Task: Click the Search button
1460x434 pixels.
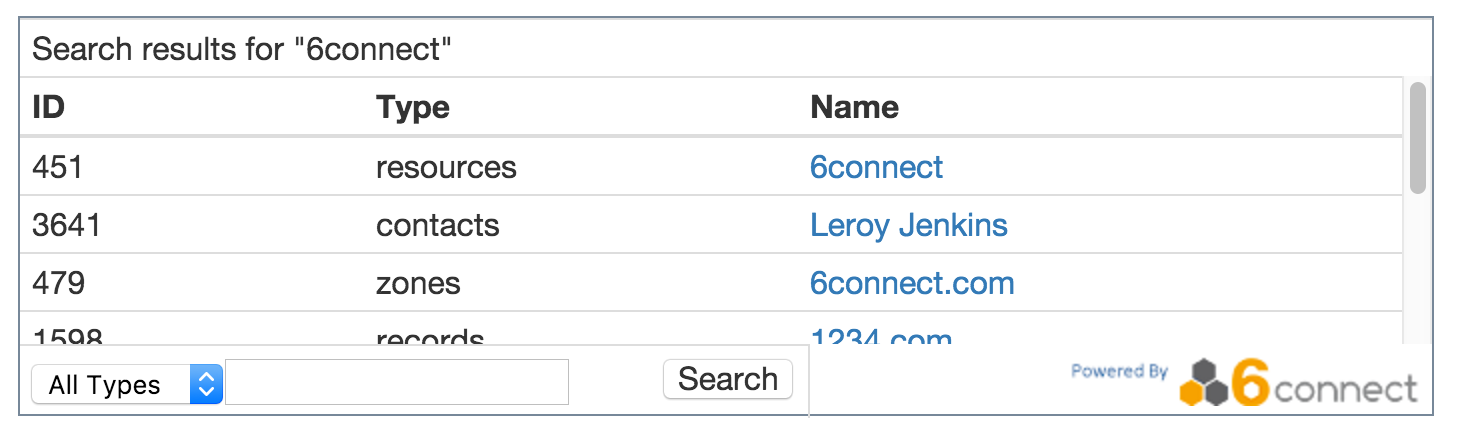Action: tap(727, 380)
